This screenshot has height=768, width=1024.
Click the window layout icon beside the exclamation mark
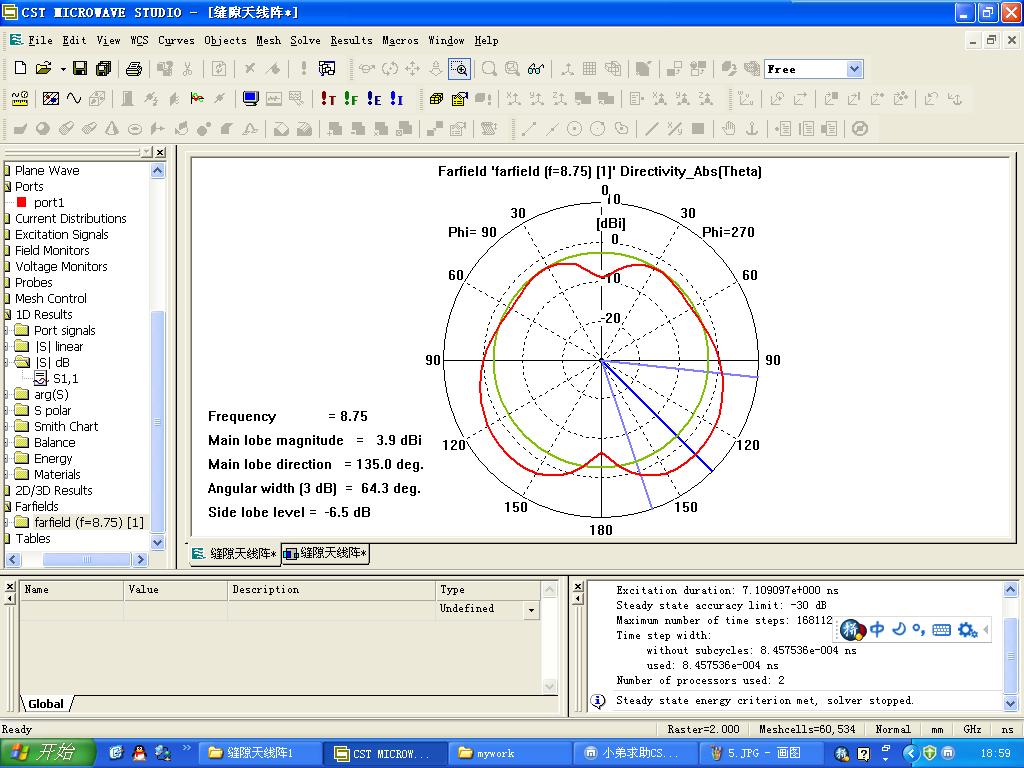327,68
